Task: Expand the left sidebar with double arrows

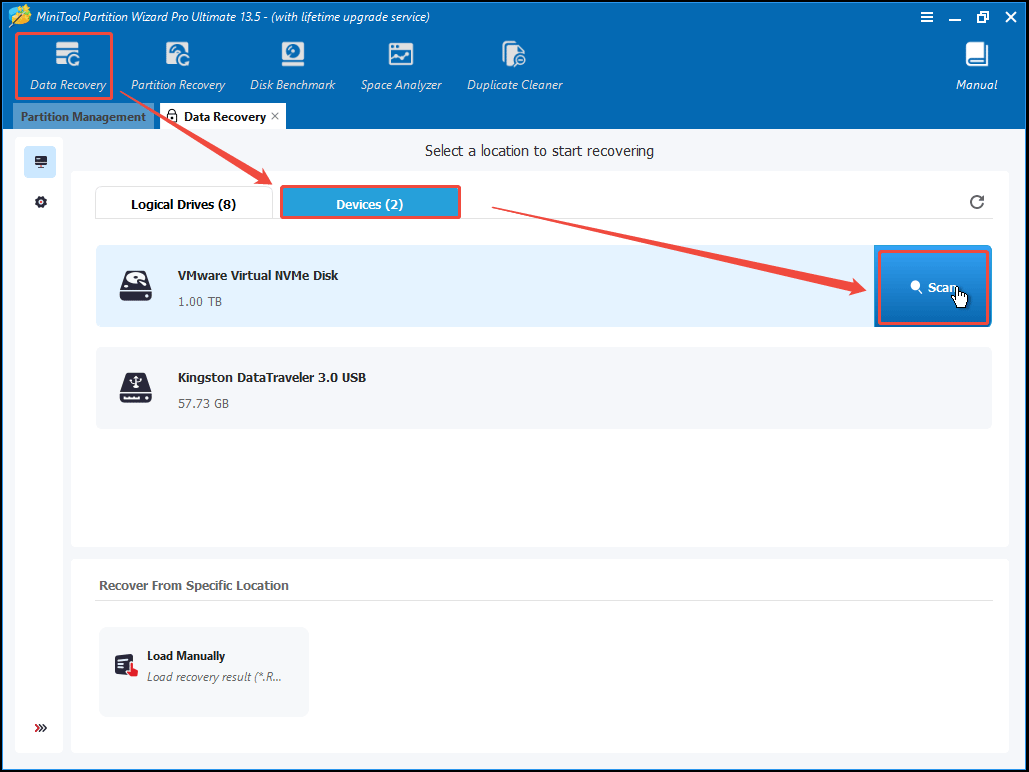Action: (40, 728)
